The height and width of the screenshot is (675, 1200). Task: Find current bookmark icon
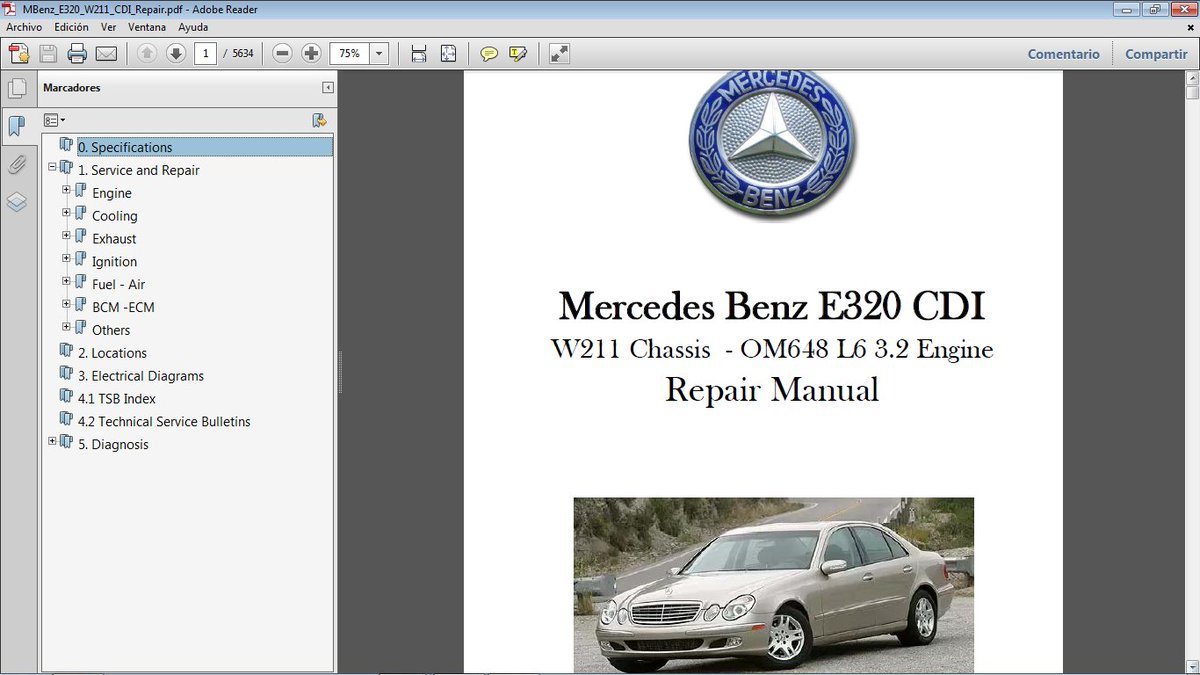(319, 120)
